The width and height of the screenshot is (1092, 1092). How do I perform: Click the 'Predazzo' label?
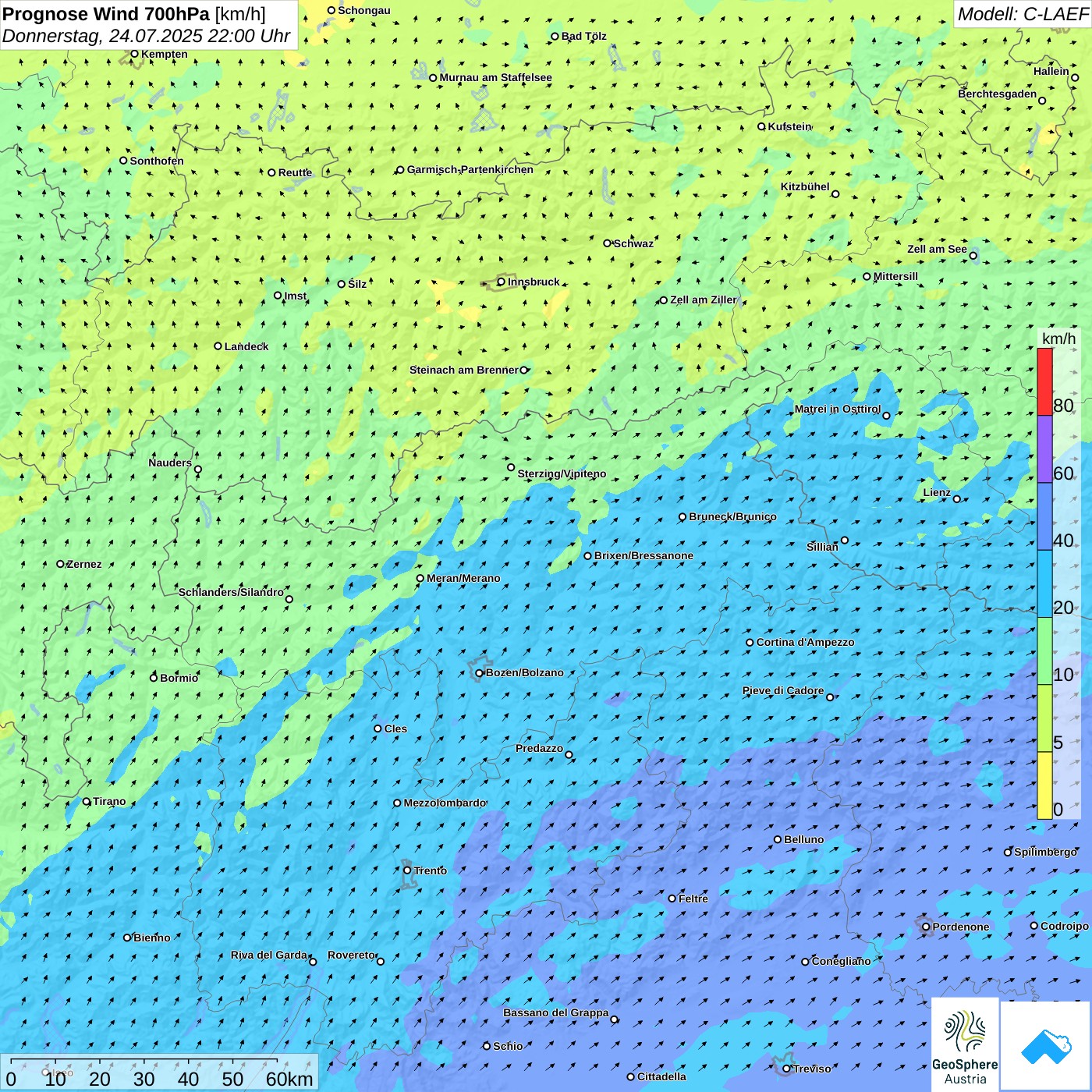pyautogui.click(x=539, y=748)
